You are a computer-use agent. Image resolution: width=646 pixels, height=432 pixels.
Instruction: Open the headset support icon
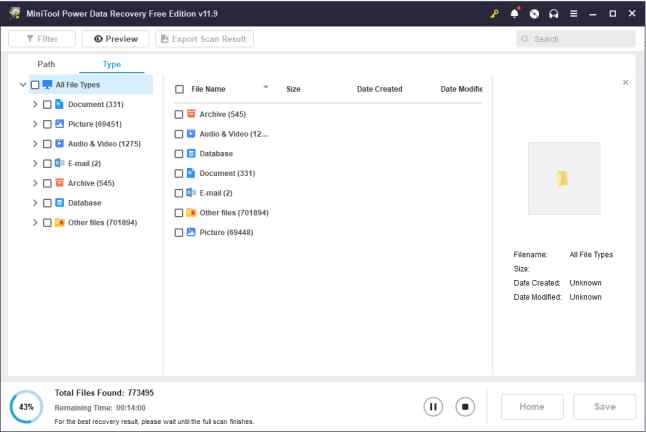[x=554, y=14]
